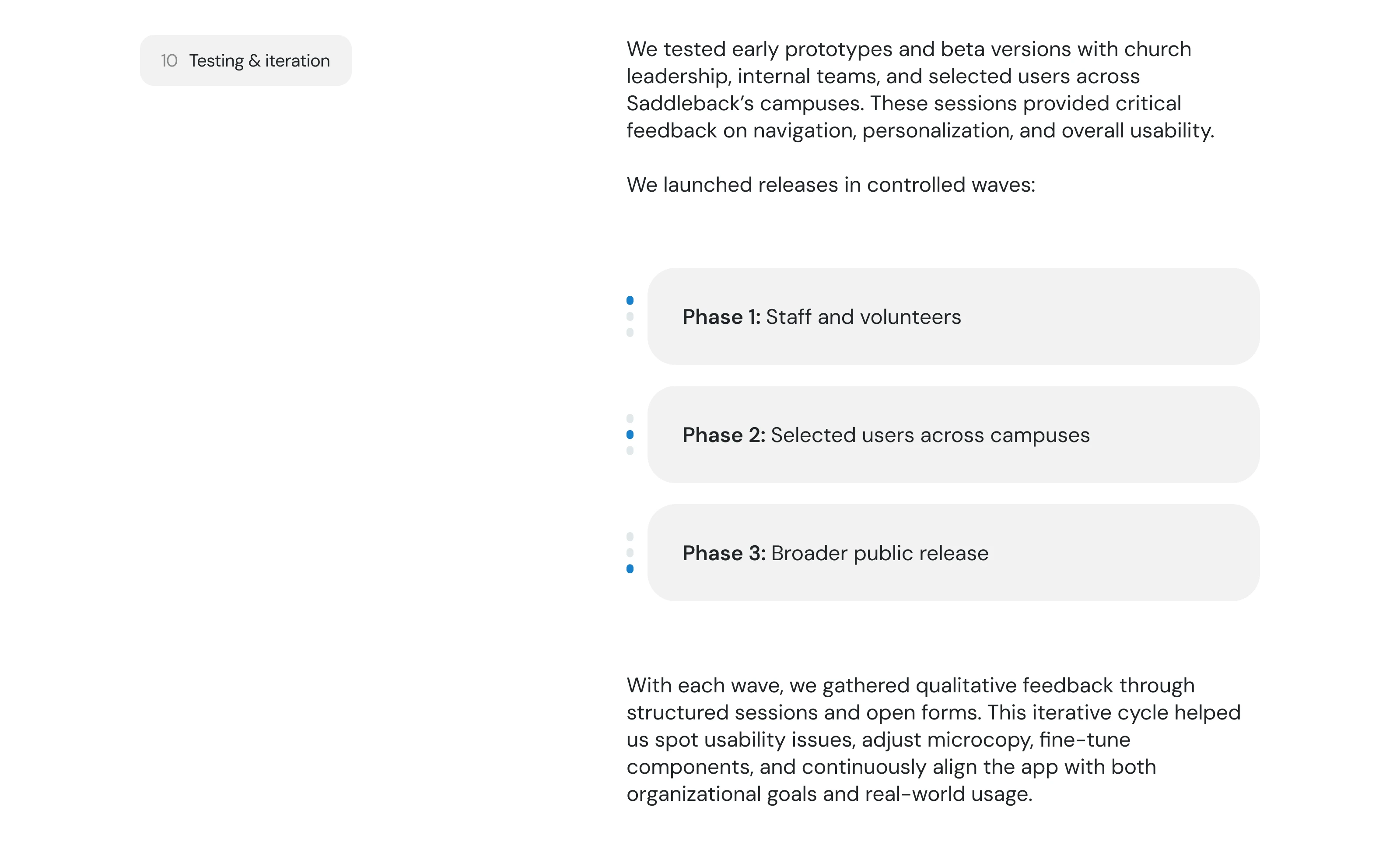Click the bold "Phase 1:" label
Viewport: 1400px width, 842px height.
[x=721, y=316]
